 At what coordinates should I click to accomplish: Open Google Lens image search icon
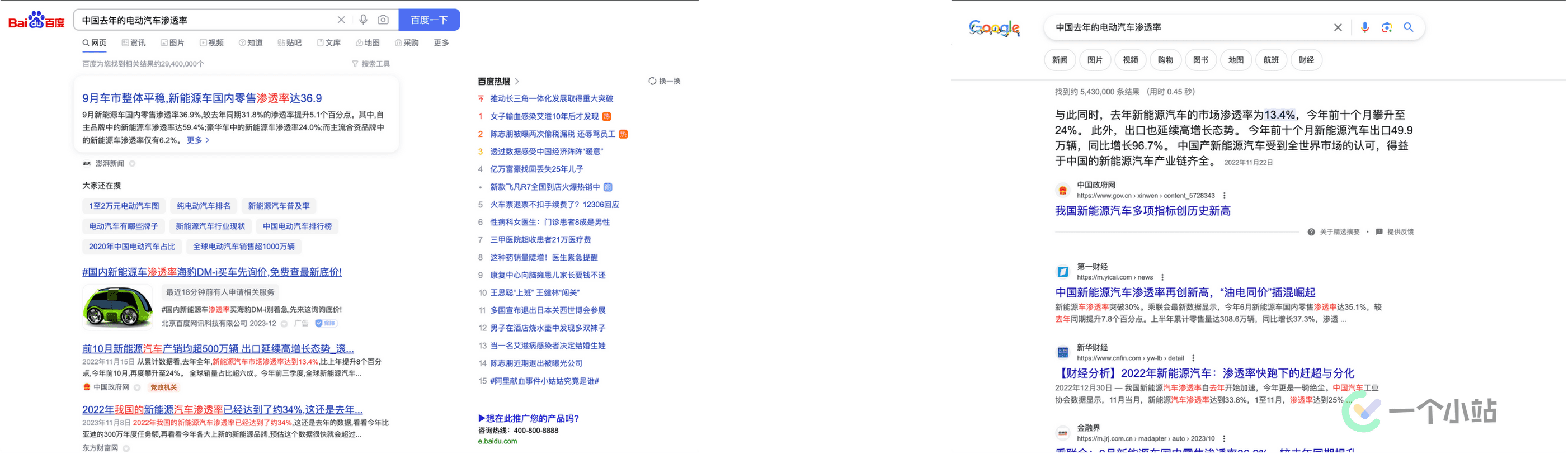(x=1387, y=27)
